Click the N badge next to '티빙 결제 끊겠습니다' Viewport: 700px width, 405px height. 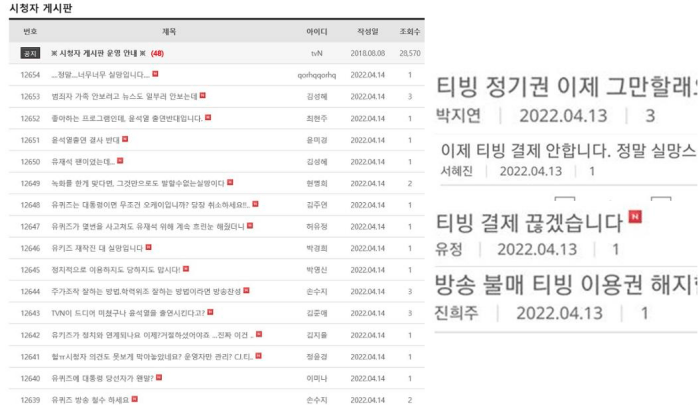(635, 217)
